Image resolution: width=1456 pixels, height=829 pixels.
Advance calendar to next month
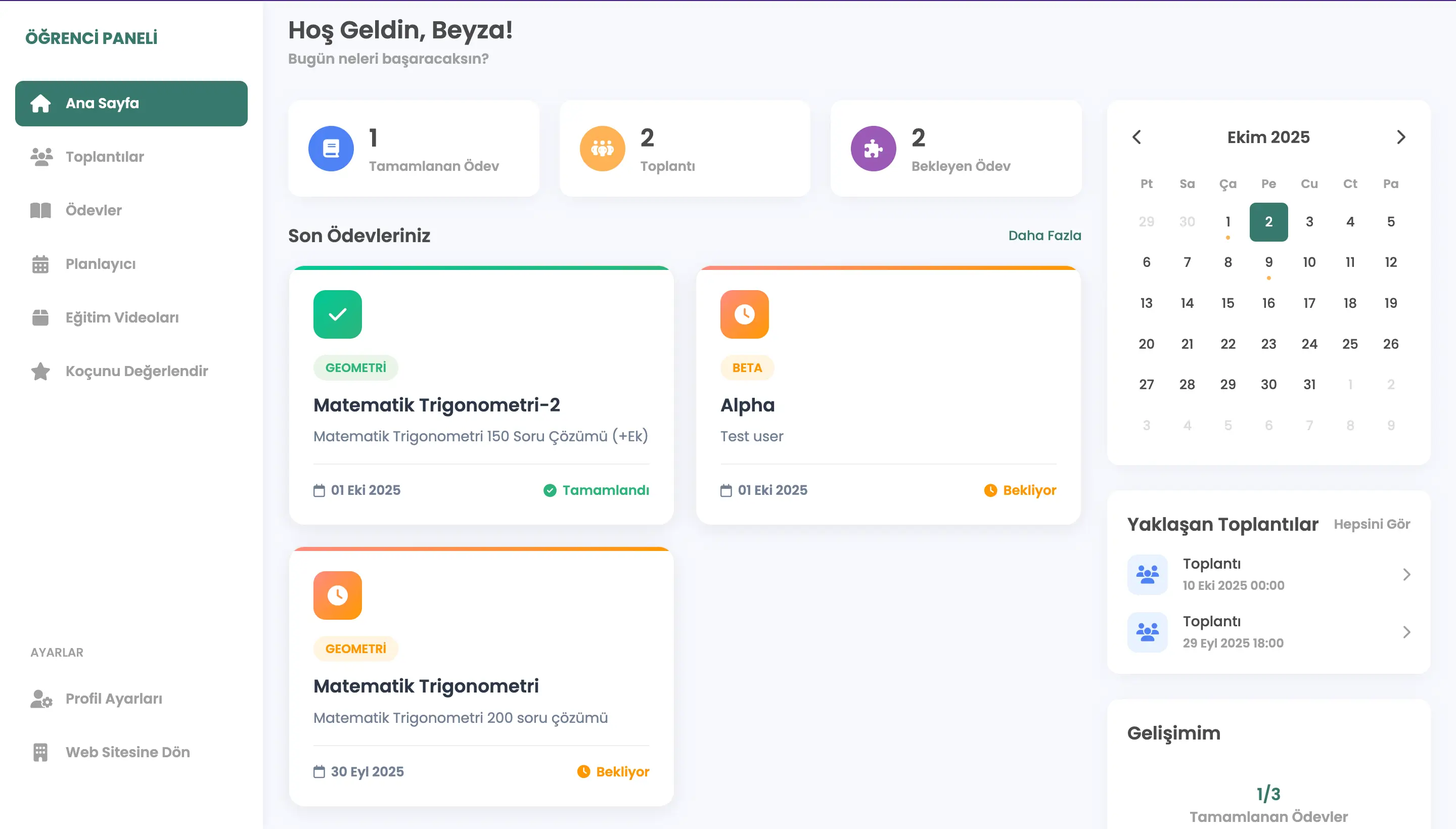(1401, 137)
